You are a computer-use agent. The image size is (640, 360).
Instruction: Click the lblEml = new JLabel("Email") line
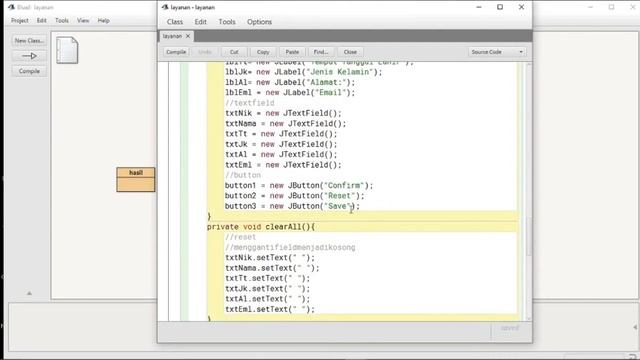click(x=290, y=93)
